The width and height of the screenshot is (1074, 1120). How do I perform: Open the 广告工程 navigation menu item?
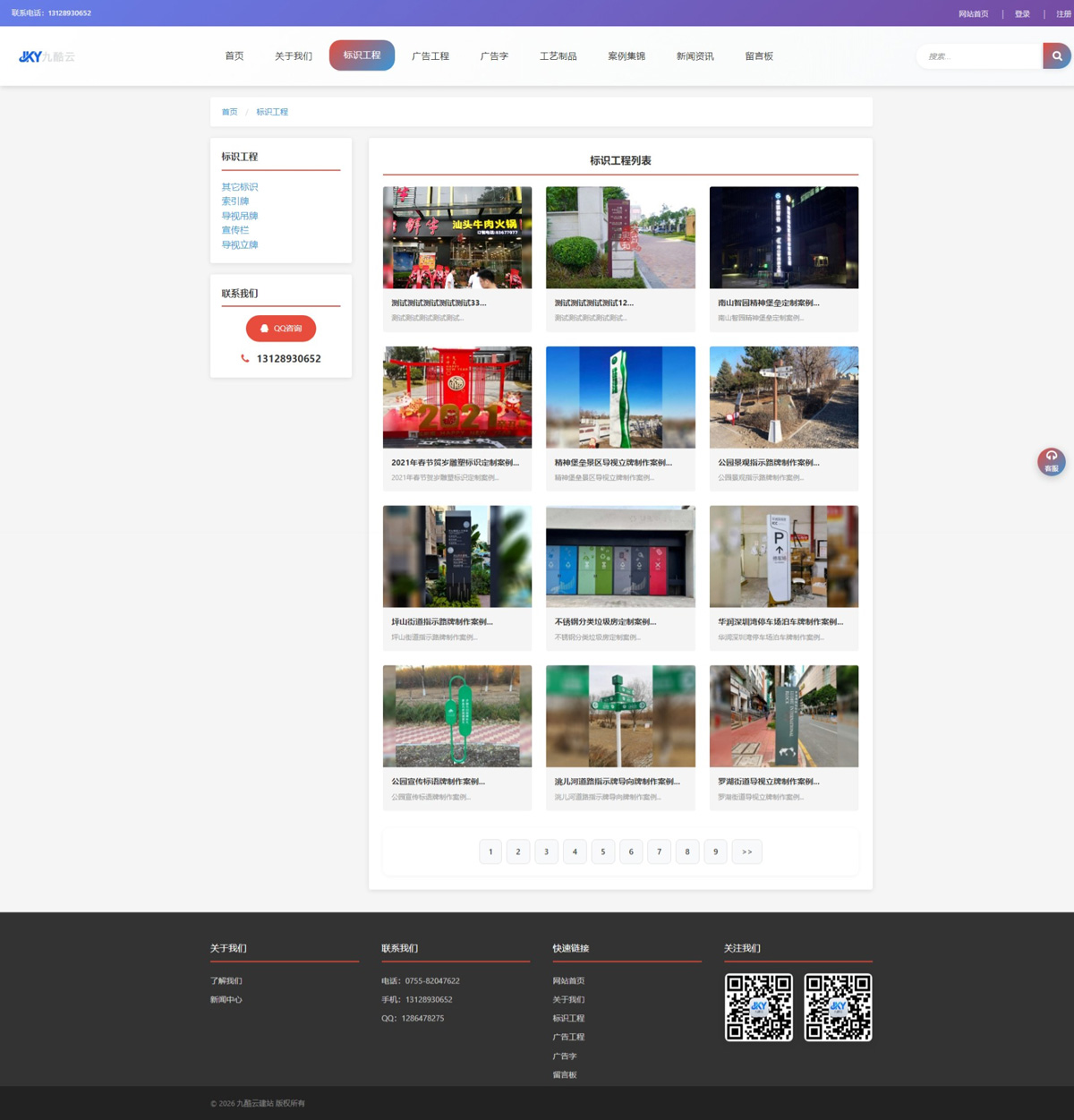[430, 56]
